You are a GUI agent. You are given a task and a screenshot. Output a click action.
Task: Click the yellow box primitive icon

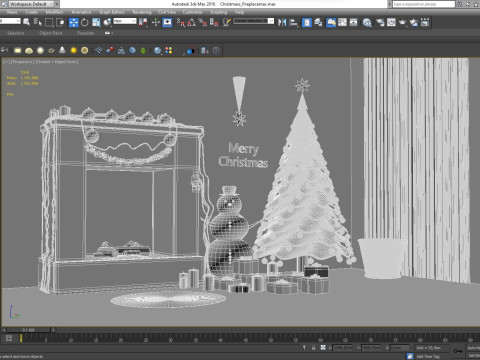18,50
